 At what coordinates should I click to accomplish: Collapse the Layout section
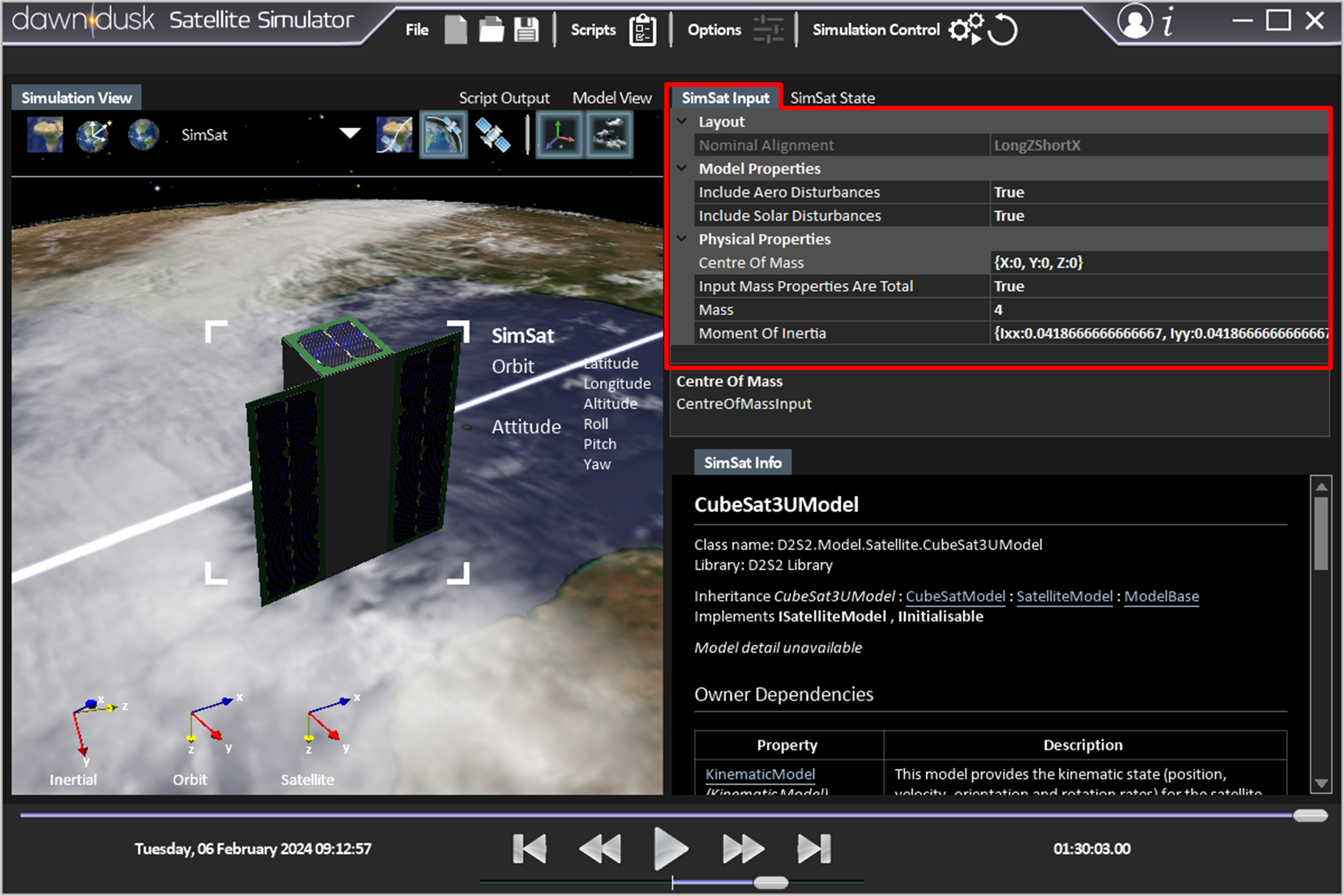[682, 121]
